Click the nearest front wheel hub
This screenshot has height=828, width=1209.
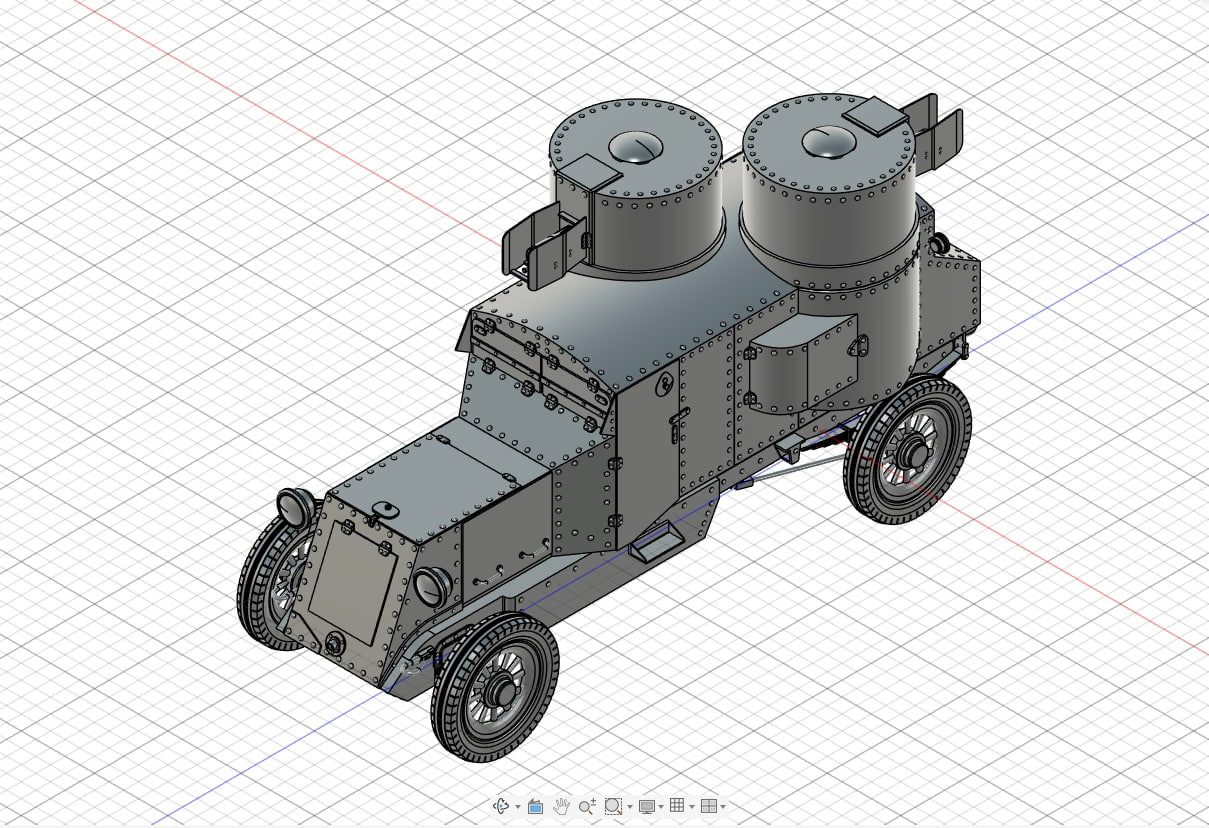click(x=497, y=688)
